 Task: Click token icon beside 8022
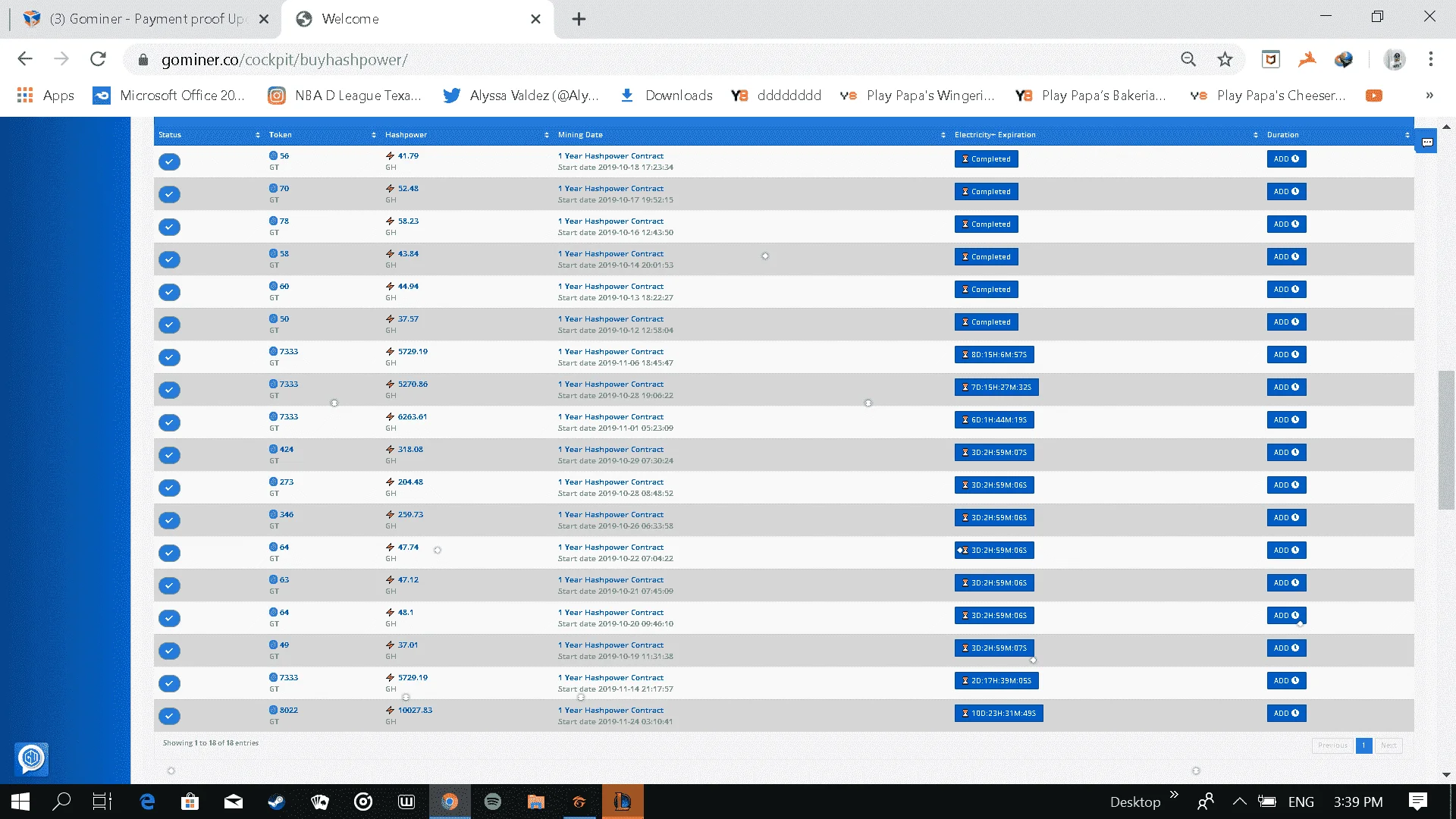coord(273,710)
